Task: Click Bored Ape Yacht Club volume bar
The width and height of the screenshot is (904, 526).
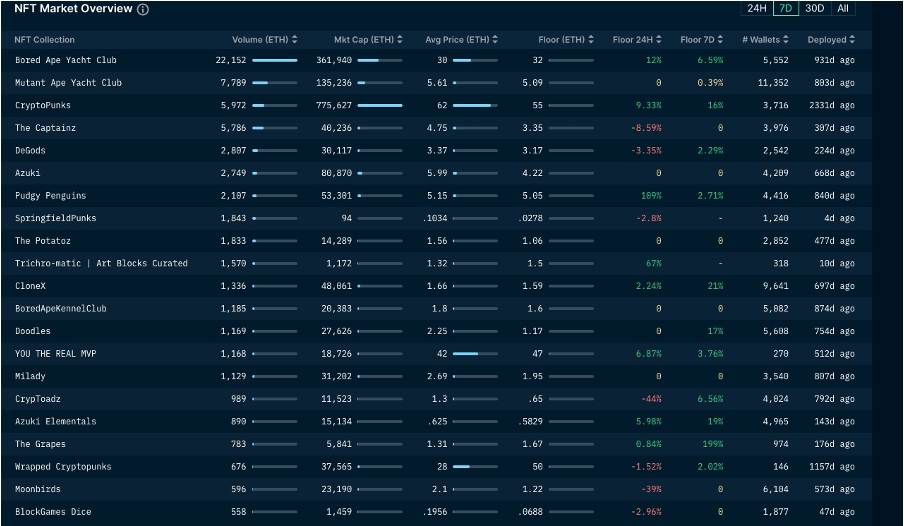Action: [x=275, y=60]
